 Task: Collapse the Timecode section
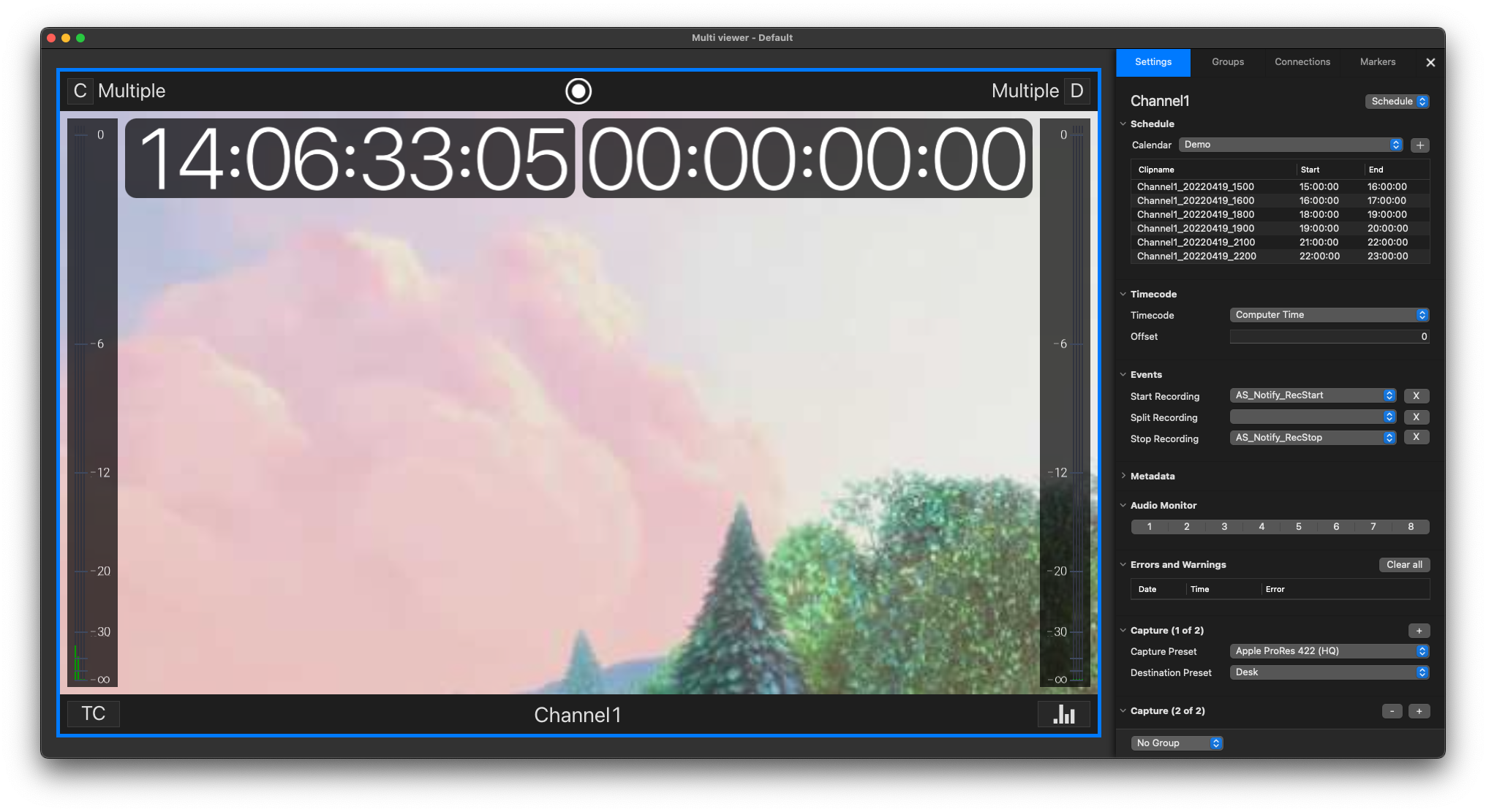[1123, 295]
